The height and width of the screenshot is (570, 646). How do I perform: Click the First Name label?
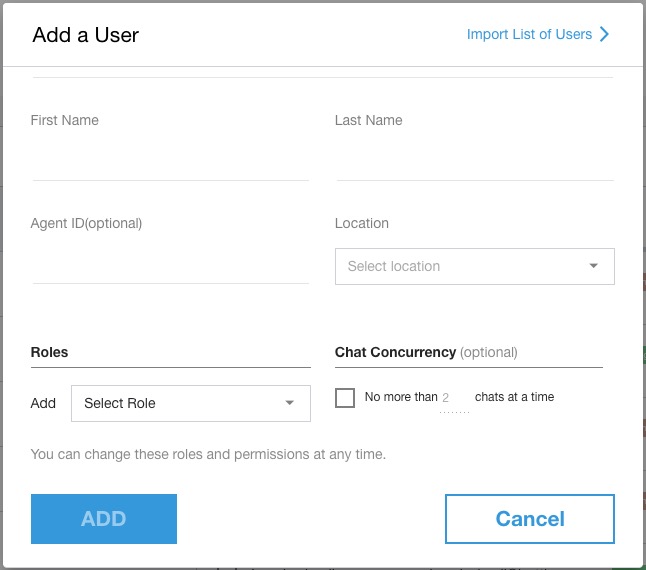pyautogui.click(x=65, y=120)
